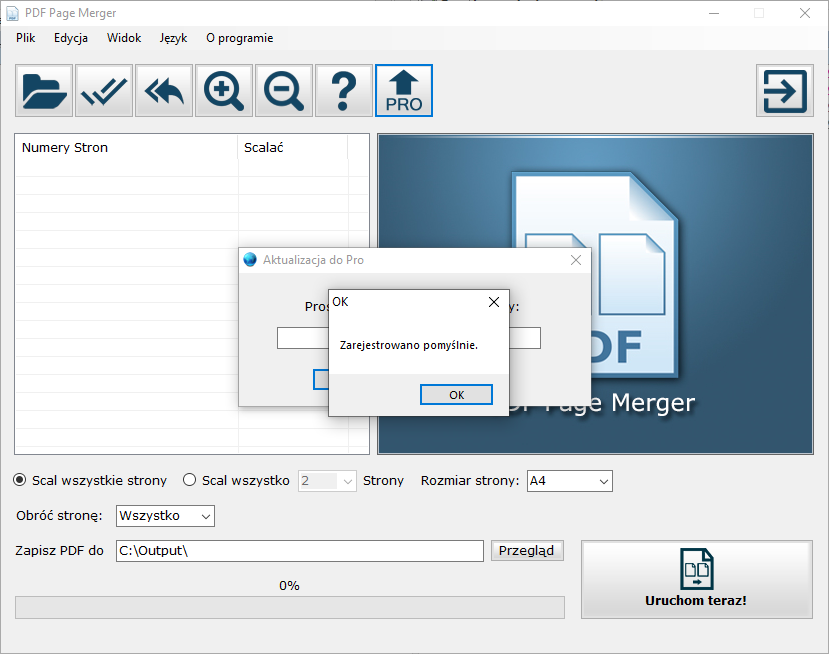
Task: Click the 0% progress label
Action: pos(289,586)
